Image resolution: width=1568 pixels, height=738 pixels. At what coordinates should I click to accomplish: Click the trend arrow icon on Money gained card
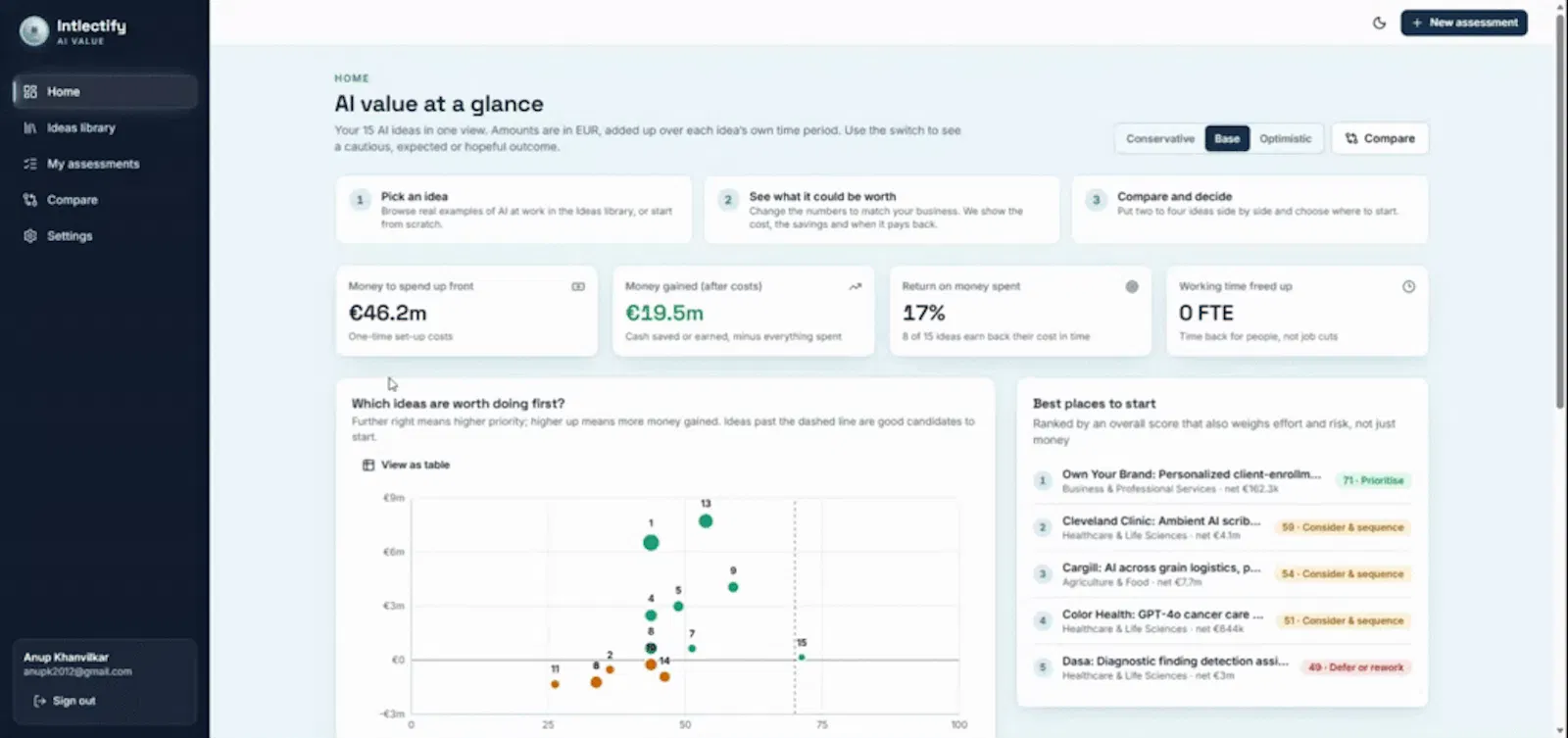(x=855, y=286)
